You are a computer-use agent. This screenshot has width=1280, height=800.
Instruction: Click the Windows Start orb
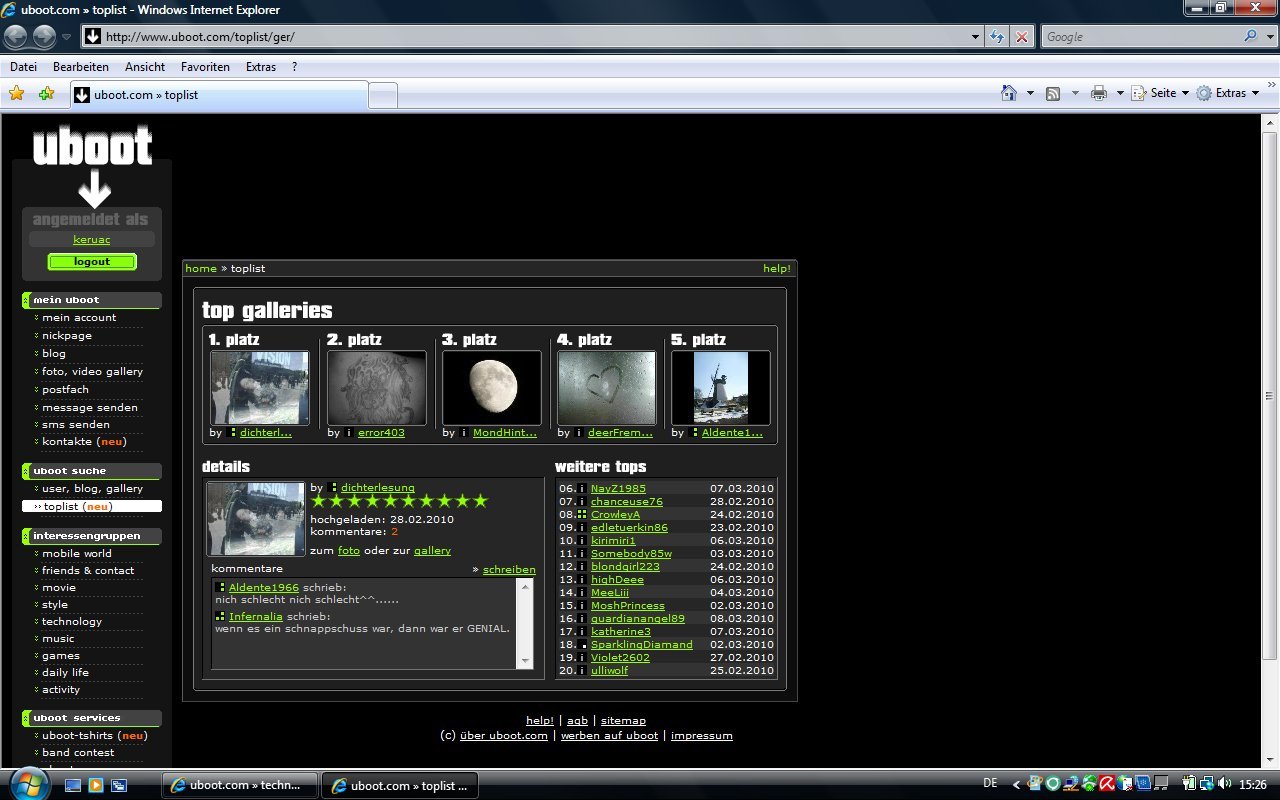click(x=27, y=784)
